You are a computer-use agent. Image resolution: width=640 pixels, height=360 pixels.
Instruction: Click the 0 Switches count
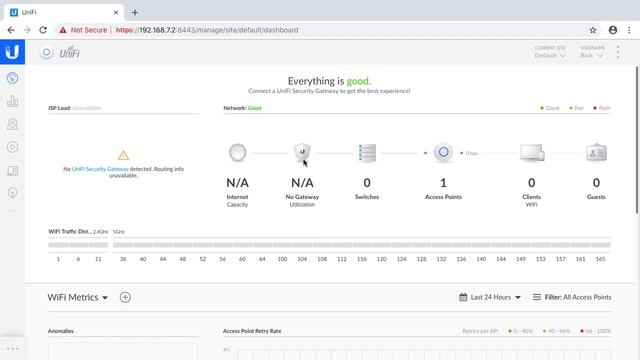[x=367, y=182]
